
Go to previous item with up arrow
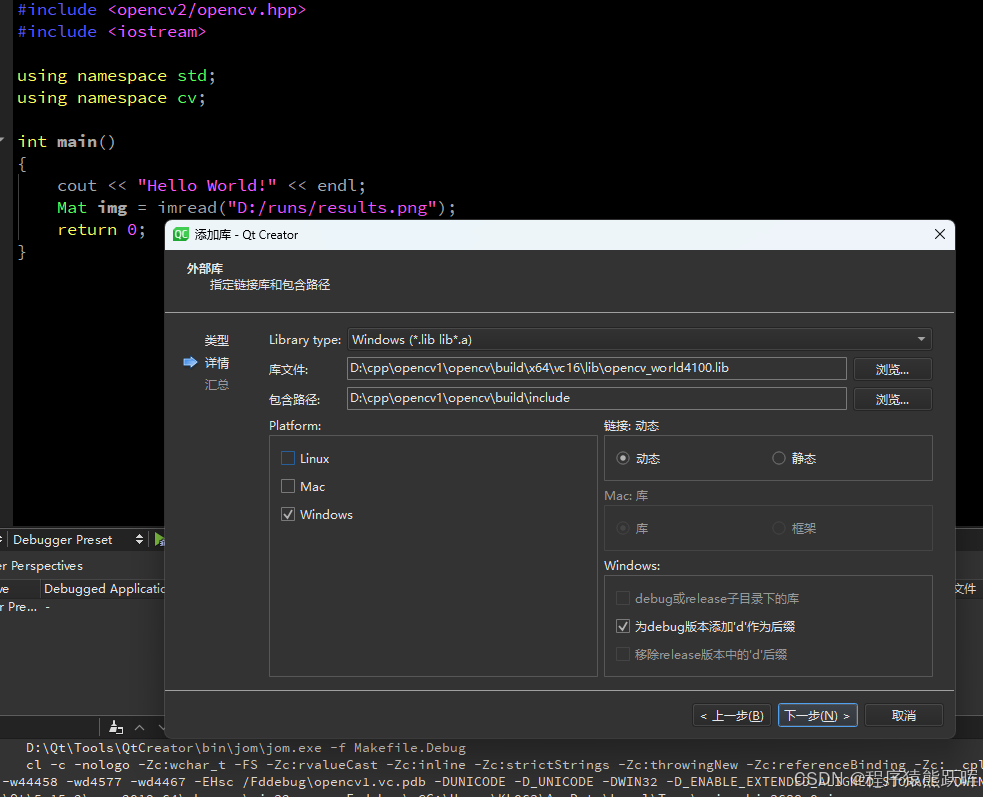pyautogui.click(x=140, y=727)
